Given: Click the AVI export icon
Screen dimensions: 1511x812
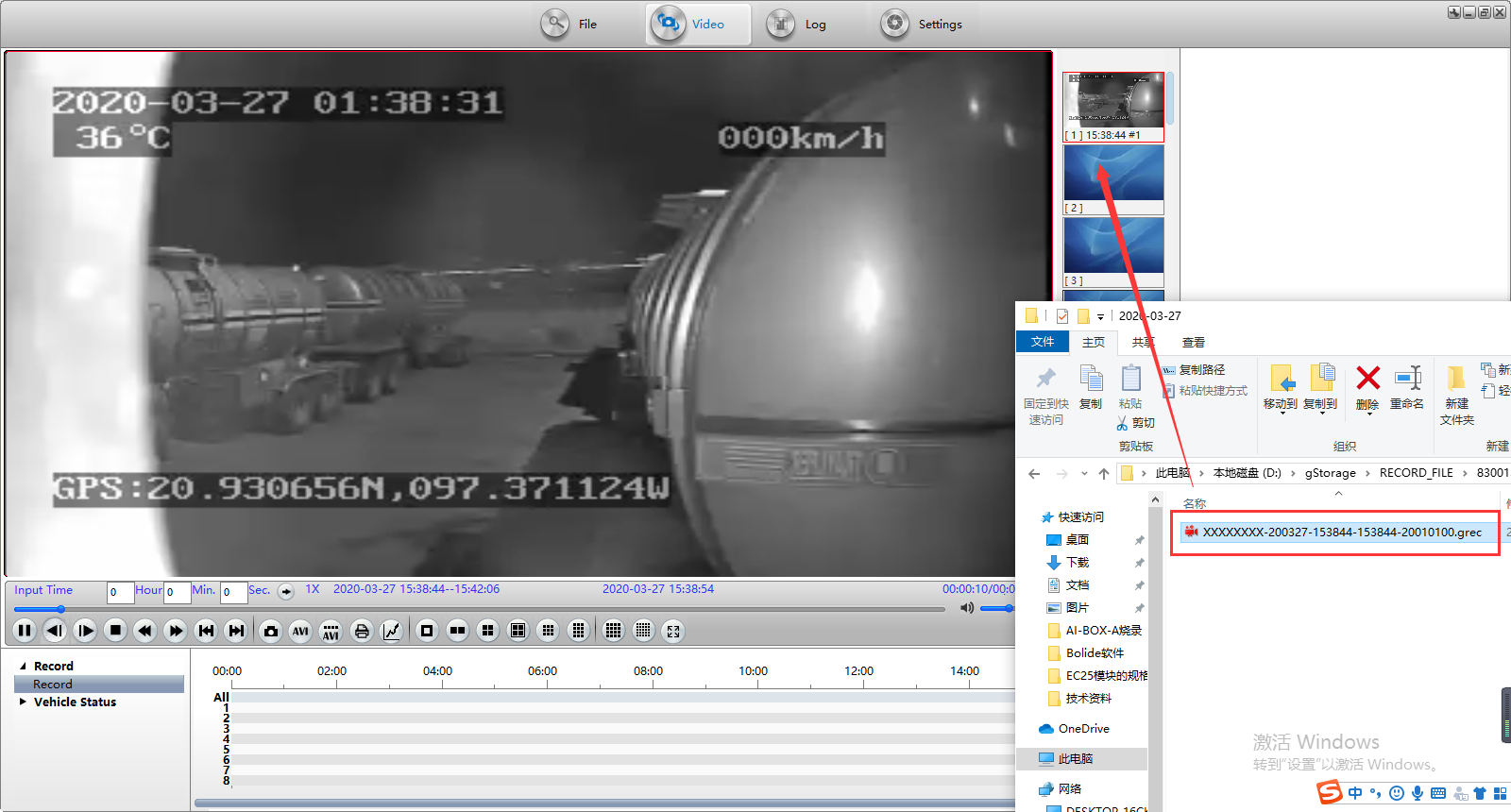Looking at the screenshot, I should [x=300, y=631].
